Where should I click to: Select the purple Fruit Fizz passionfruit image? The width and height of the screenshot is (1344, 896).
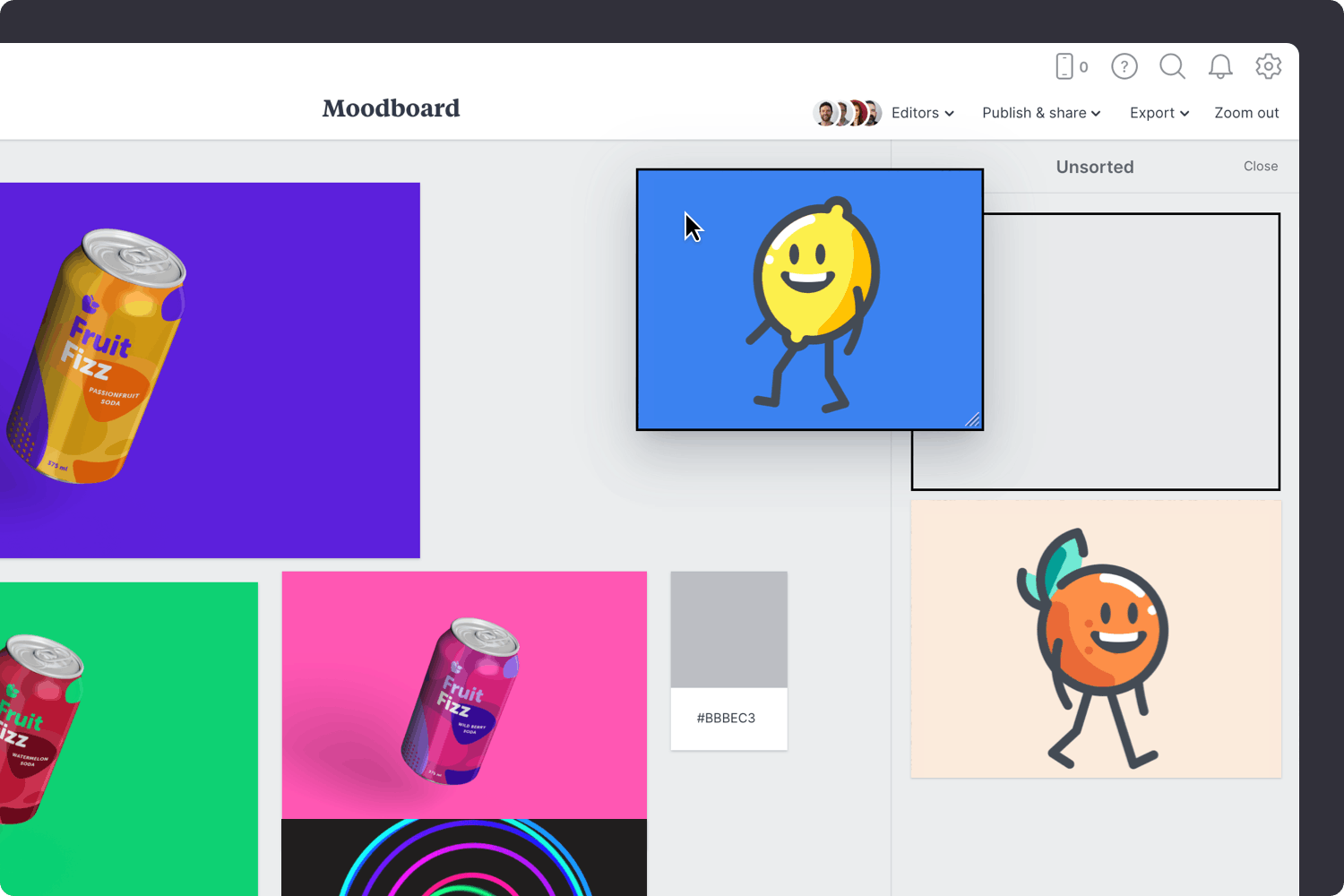pyautogui.click(x=211, y=370)
